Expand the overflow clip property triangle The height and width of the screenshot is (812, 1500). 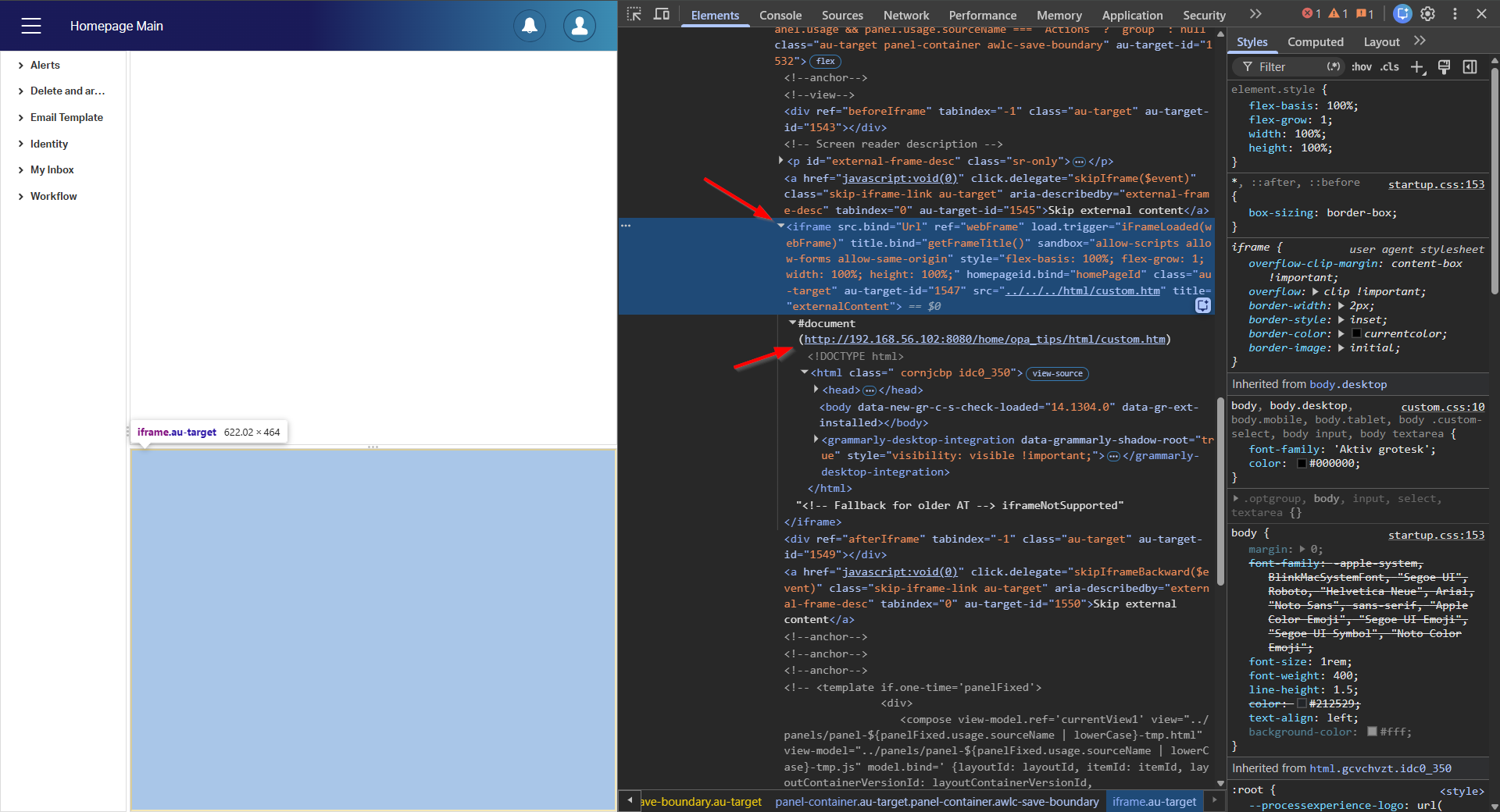[1316, 291]
